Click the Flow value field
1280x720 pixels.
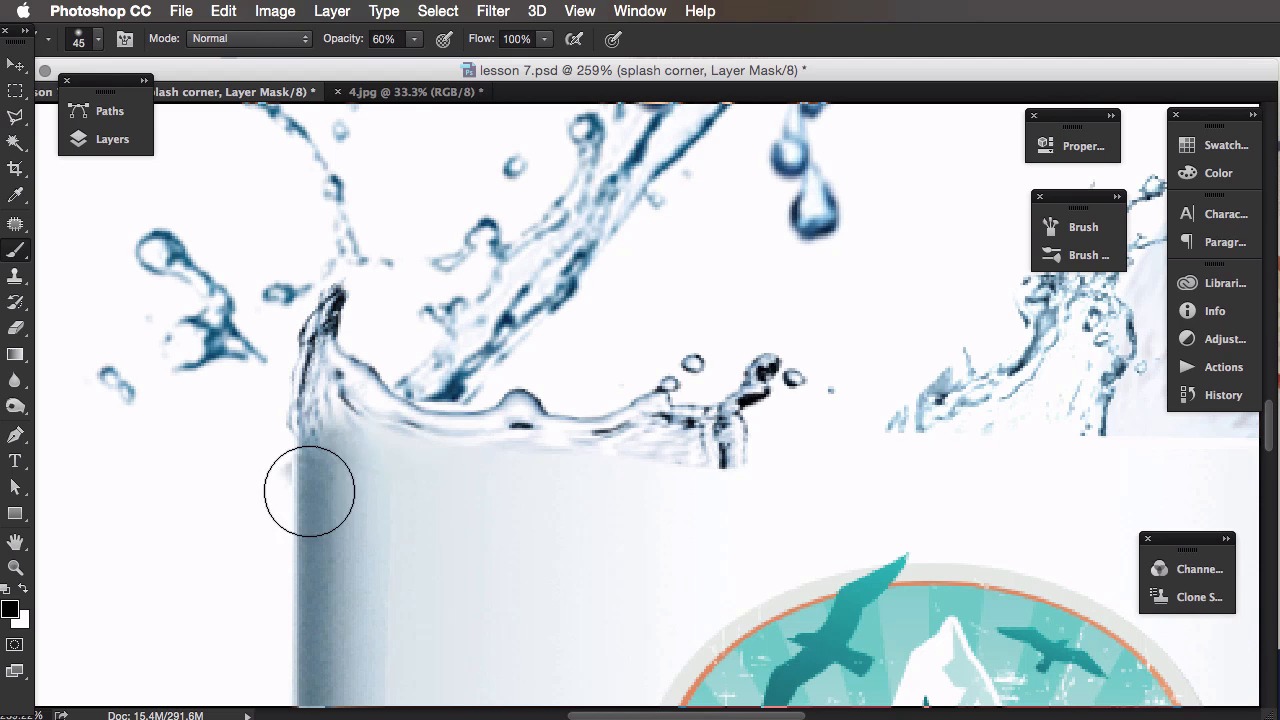(x=517, y=39)
